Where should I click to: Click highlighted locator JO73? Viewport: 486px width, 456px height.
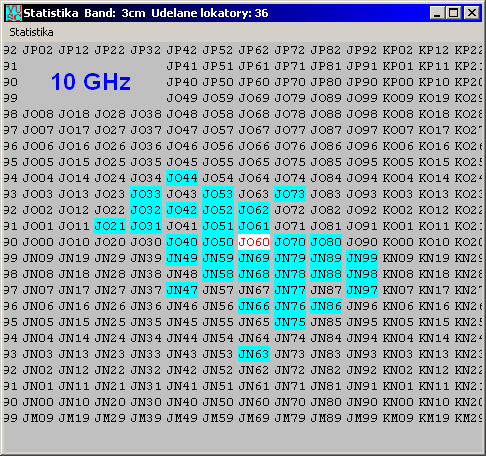tap(290, 194)
